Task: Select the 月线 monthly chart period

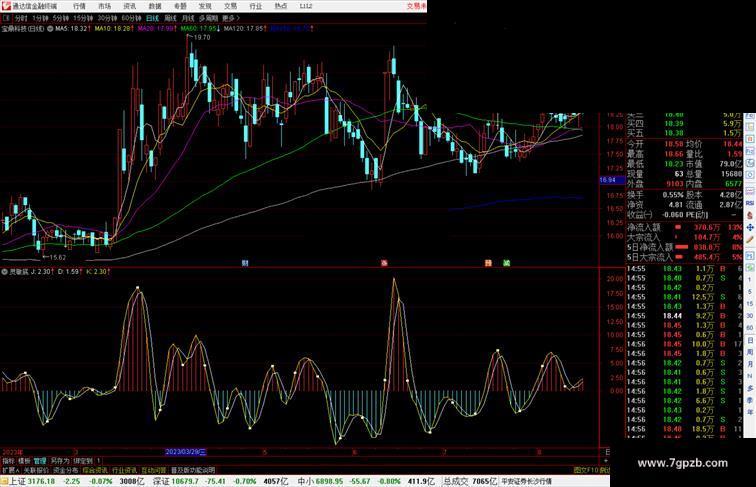Action: 188,18
